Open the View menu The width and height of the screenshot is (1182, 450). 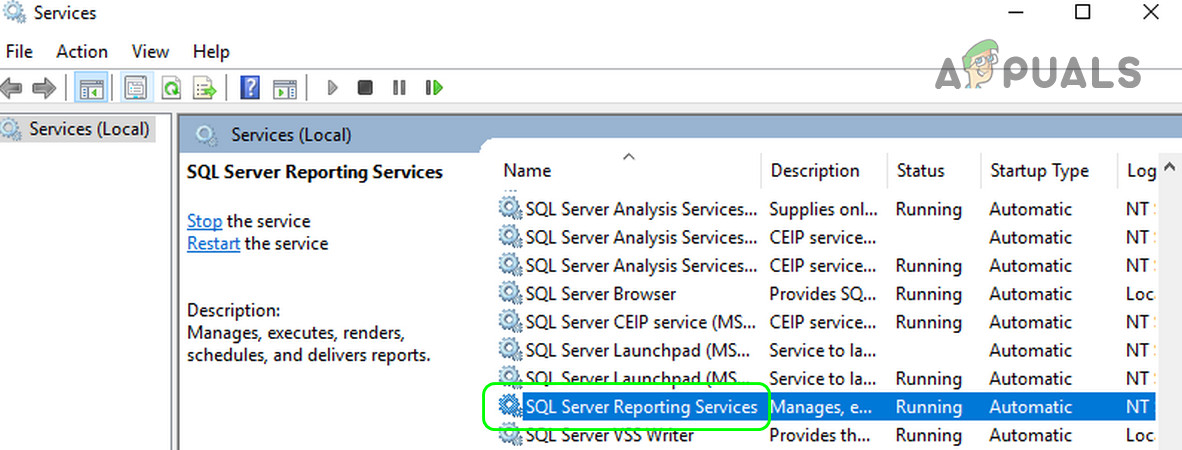pyautogui.click(x=150, y=51)
